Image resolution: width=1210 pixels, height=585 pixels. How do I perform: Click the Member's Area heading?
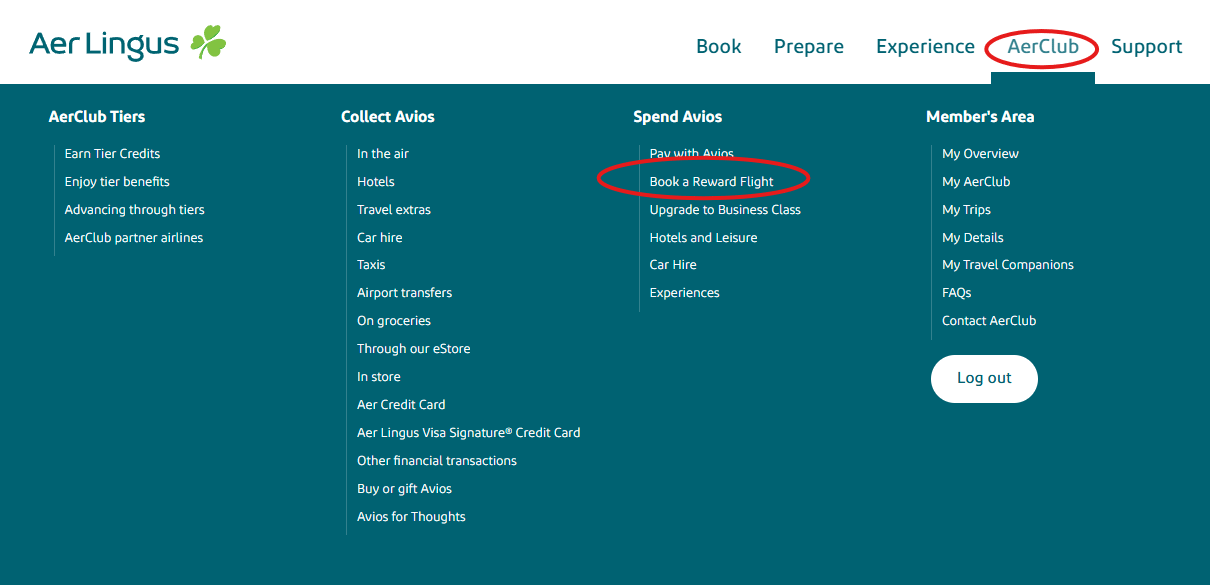point(980,117)
